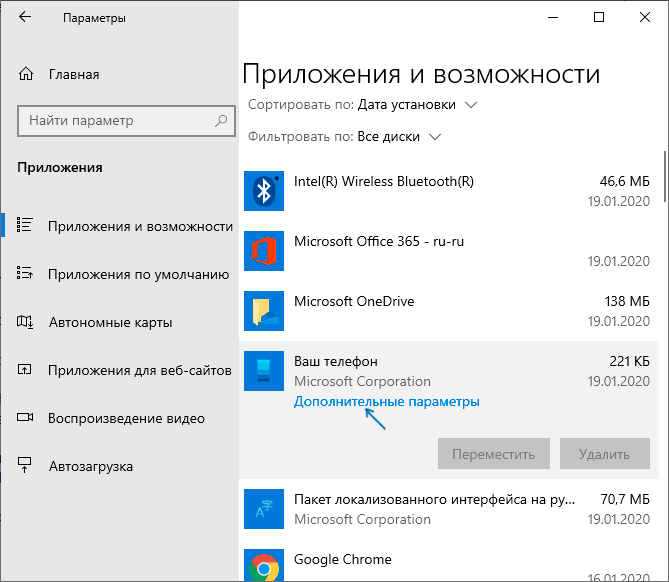This screenshot has width=669, height=582.
Task: Click the Автозагрузка startup icon
Action: coord(24,465)
